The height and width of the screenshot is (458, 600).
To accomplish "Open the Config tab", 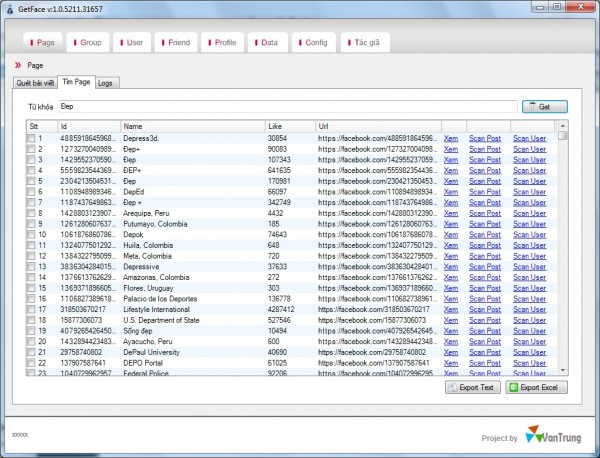I will [311, 43].
